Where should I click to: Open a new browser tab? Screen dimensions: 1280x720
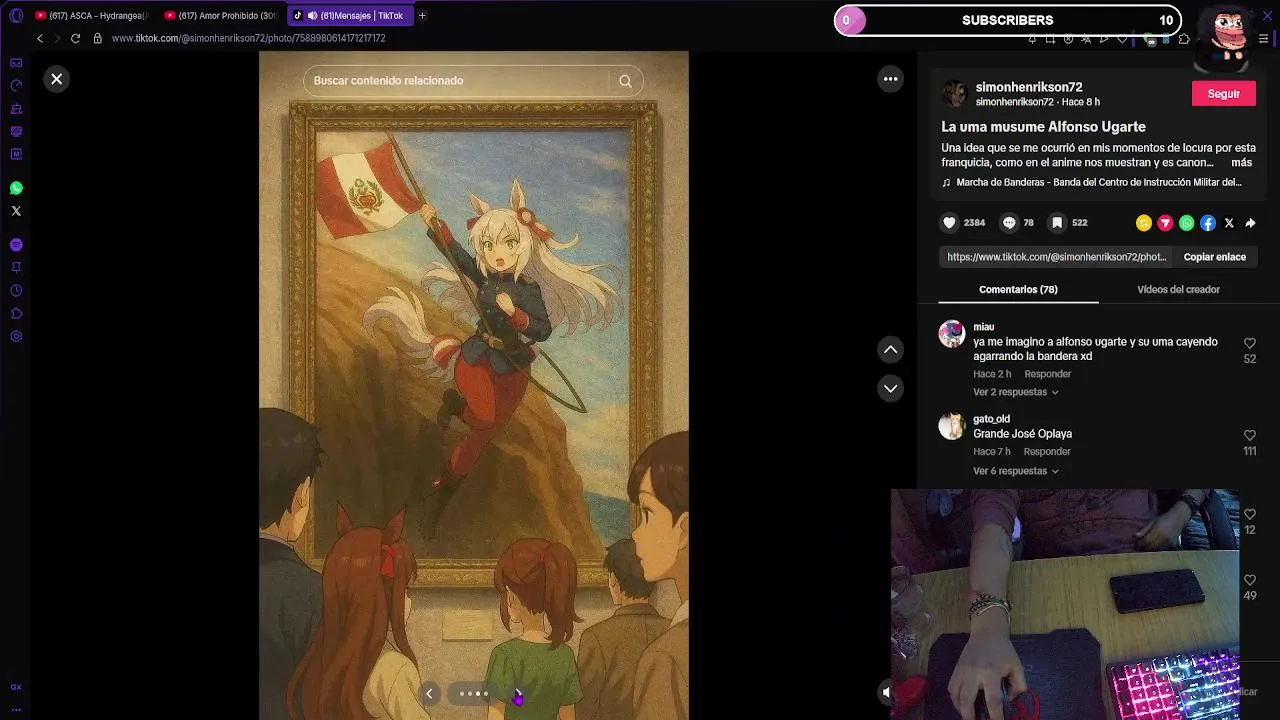coord(422,16)
